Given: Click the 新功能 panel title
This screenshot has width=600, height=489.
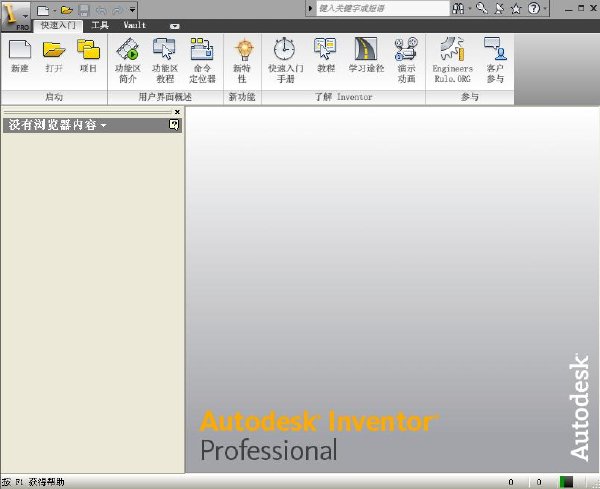Looking at the screenshot, I should pos(242,97).
